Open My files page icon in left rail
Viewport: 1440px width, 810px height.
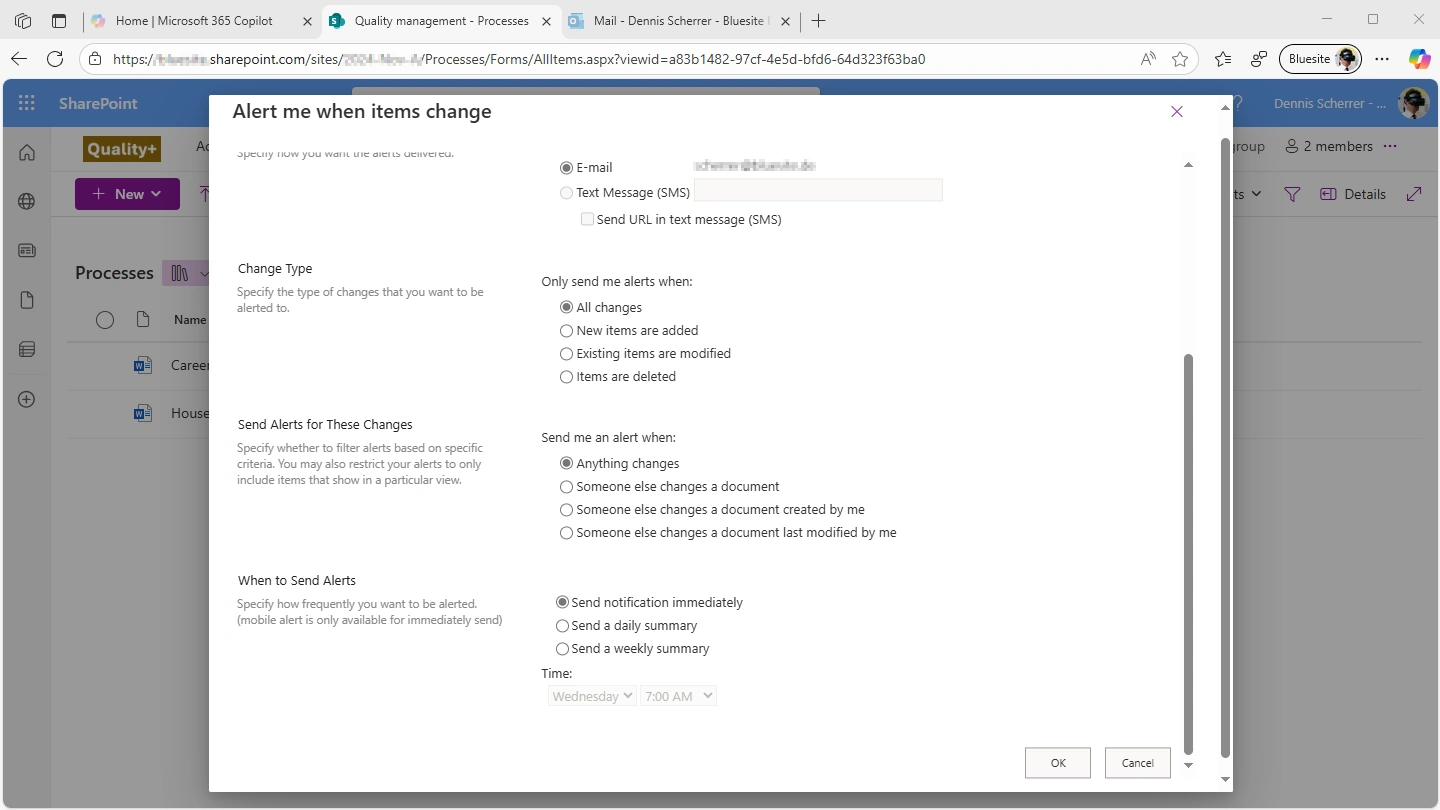tap(27, 300)
